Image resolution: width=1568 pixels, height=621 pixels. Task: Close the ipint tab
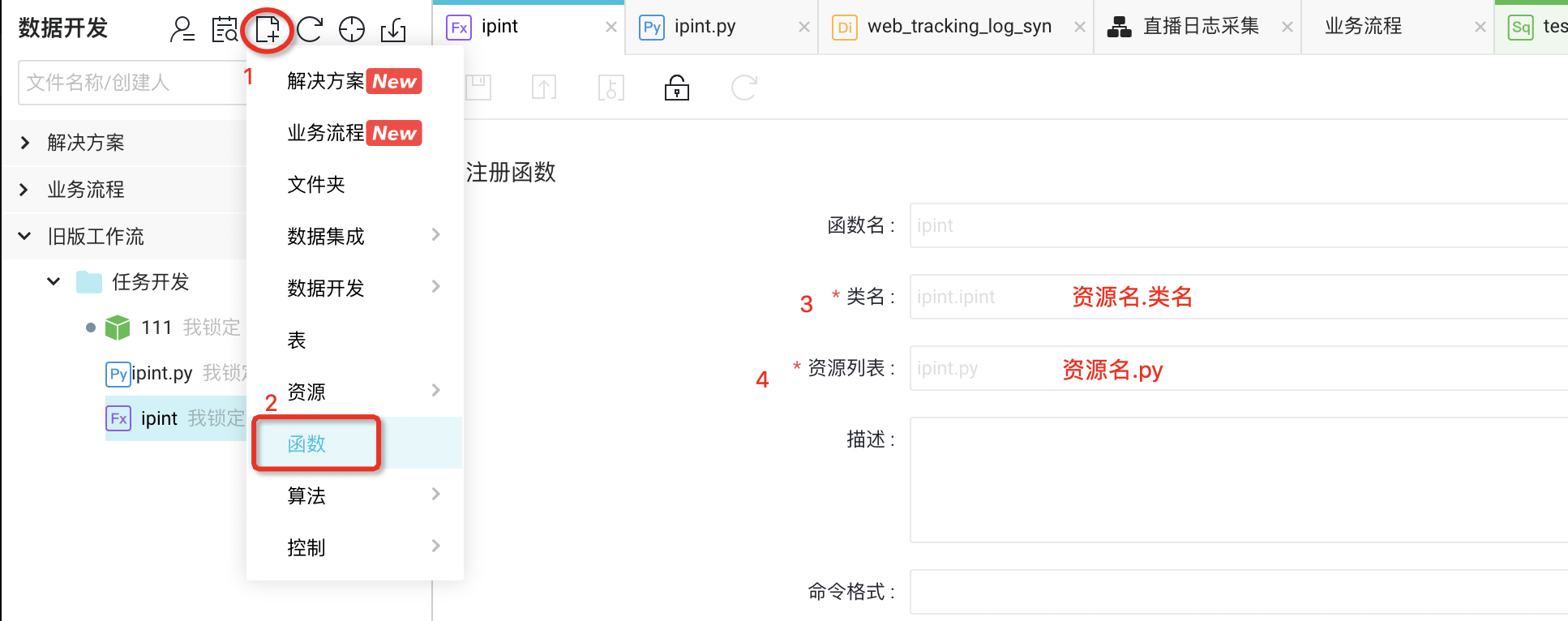tap(611, 28)
